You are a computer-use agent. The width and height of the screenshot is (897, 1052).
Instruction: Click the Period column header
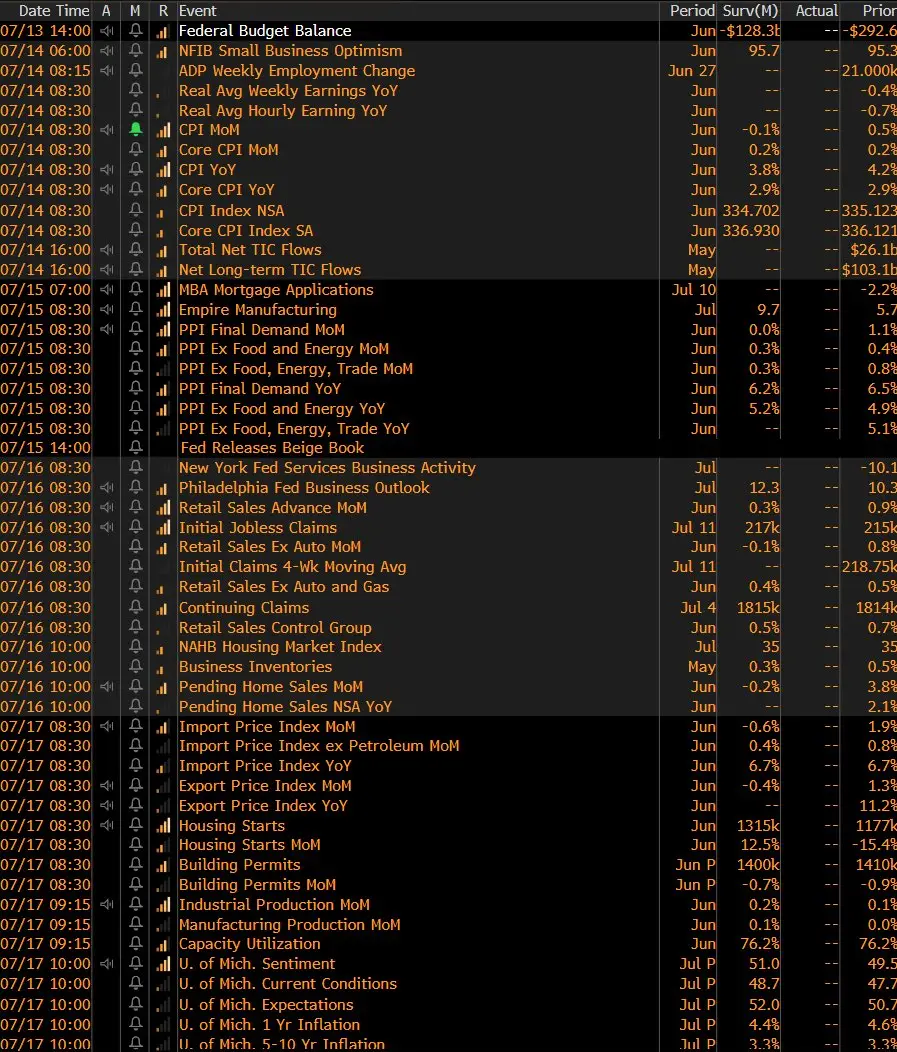pyautogui.click(x=692, y=11)
